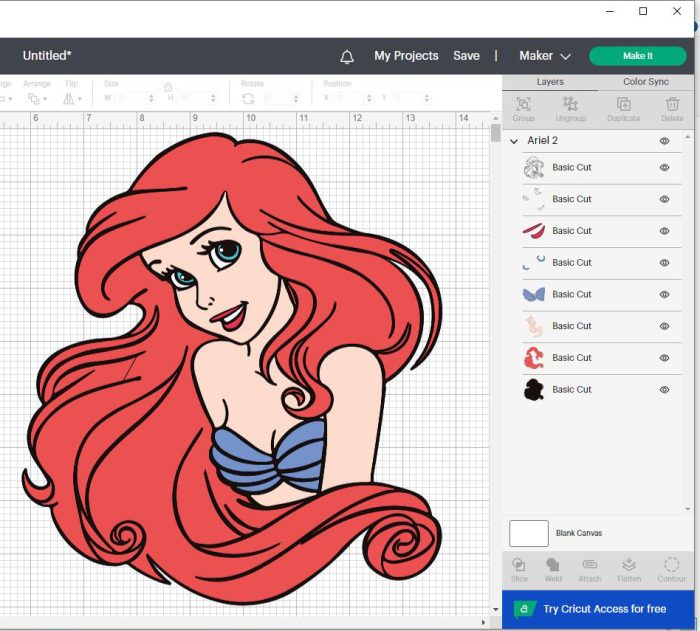
Task: Click the Ariel image on the canvas
Action: pos(232,366)
